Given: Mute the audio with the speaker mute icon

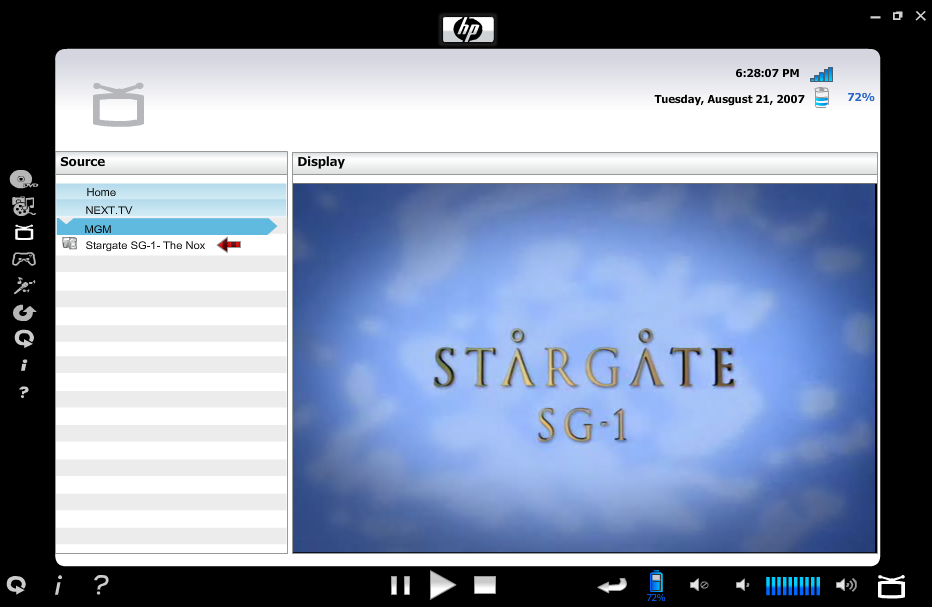Looking at the screenshot, I should 699,586.
